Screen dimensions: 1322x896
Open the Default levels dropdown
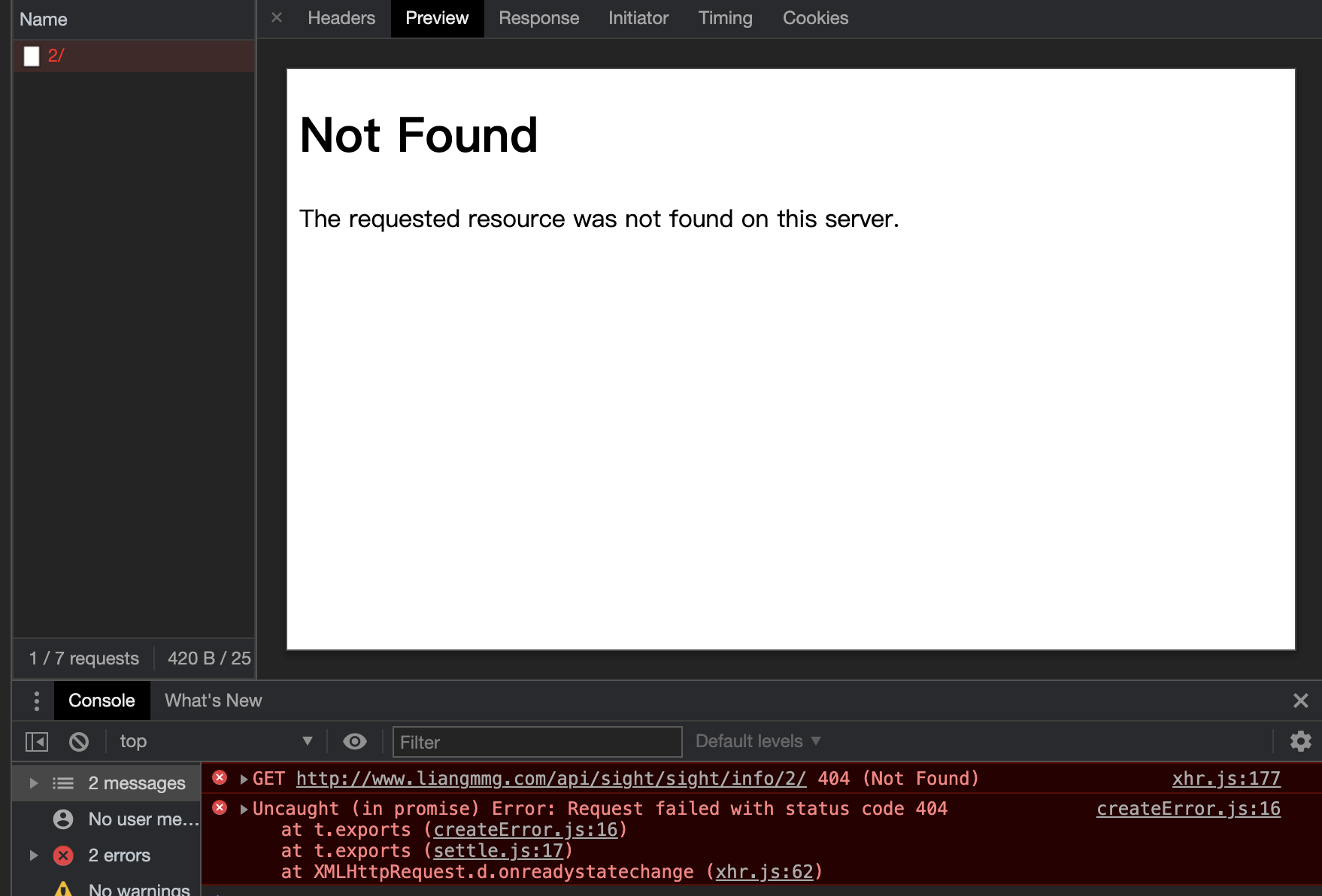tap(758, 741)
